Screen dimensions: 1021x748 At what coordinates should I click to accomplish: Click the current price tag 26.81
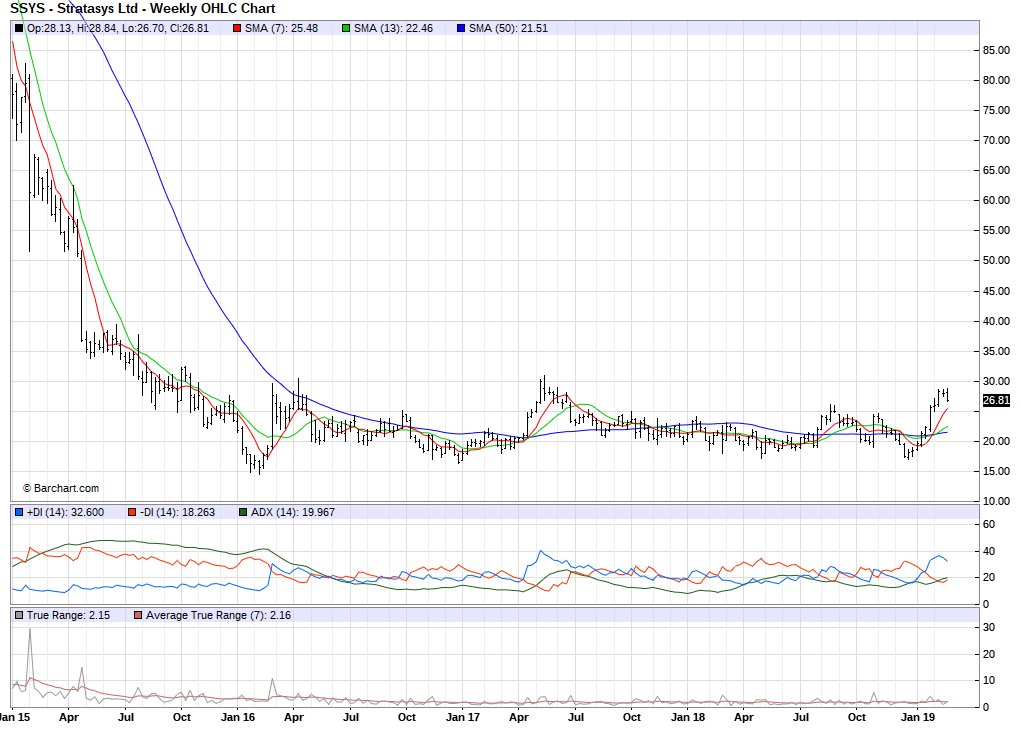996,400
